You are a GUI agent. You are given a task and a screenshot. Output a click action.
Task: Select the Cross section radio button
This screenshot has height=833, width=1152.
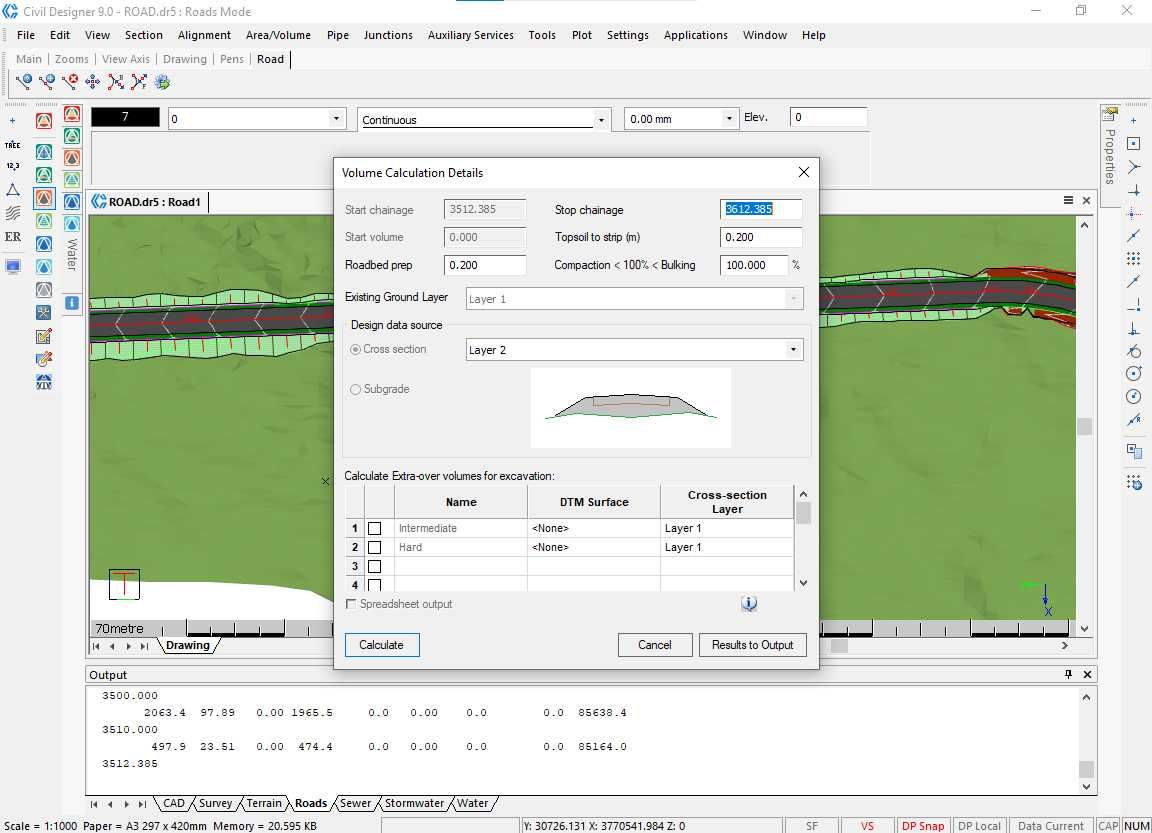point(356,350)
